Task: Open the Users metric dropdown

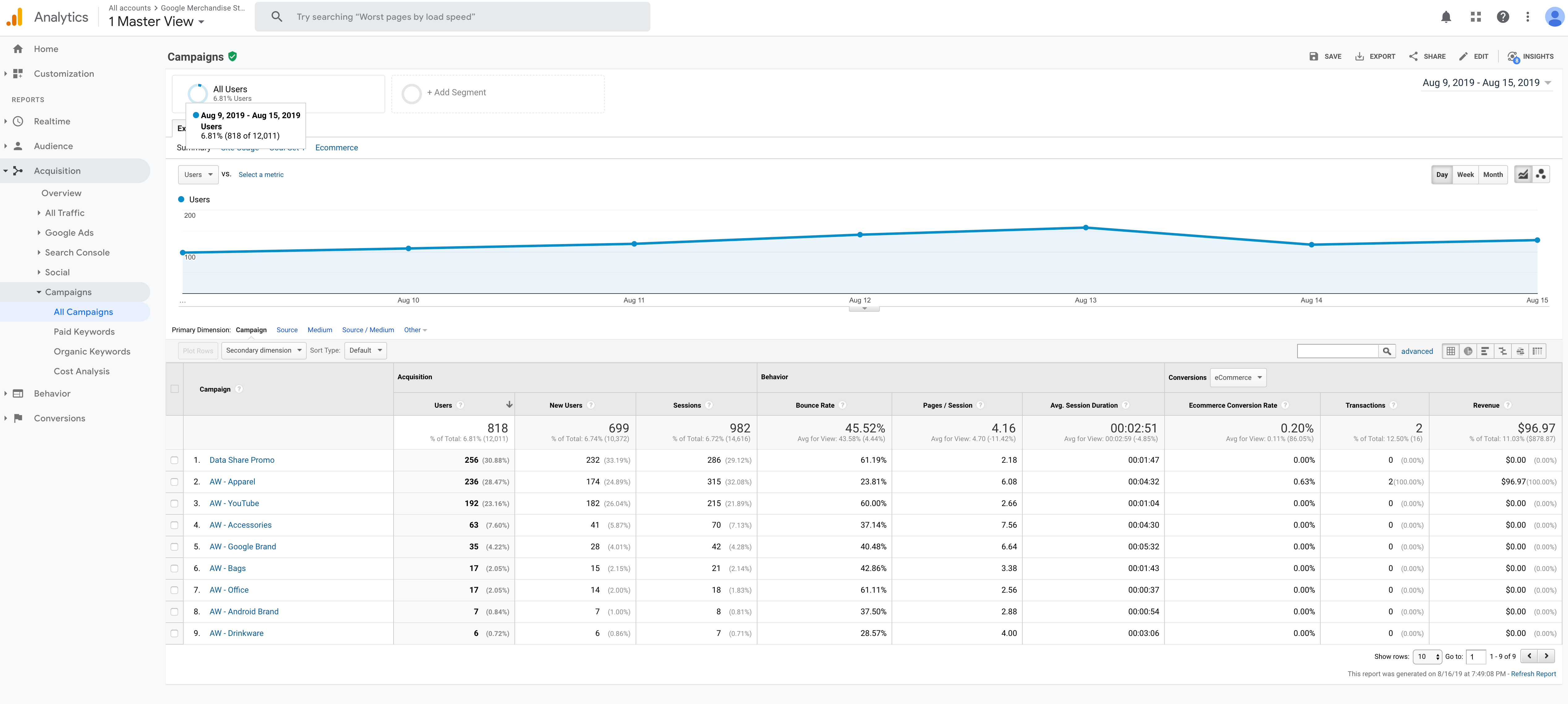Action: coord(198,175)
